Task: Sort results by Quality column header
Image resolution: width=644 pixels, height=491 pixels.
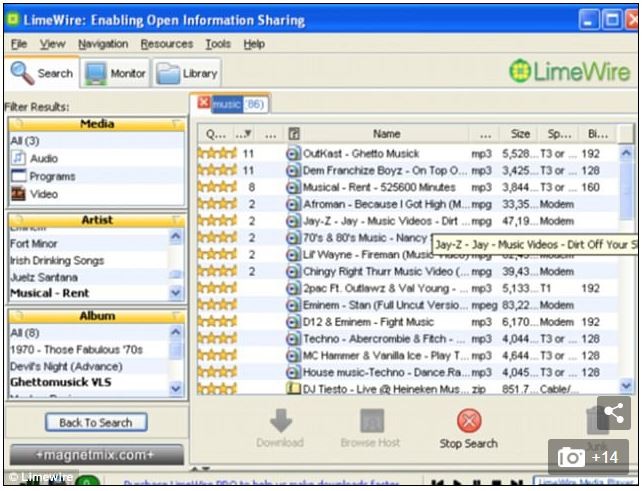Action: click(216, 134)
